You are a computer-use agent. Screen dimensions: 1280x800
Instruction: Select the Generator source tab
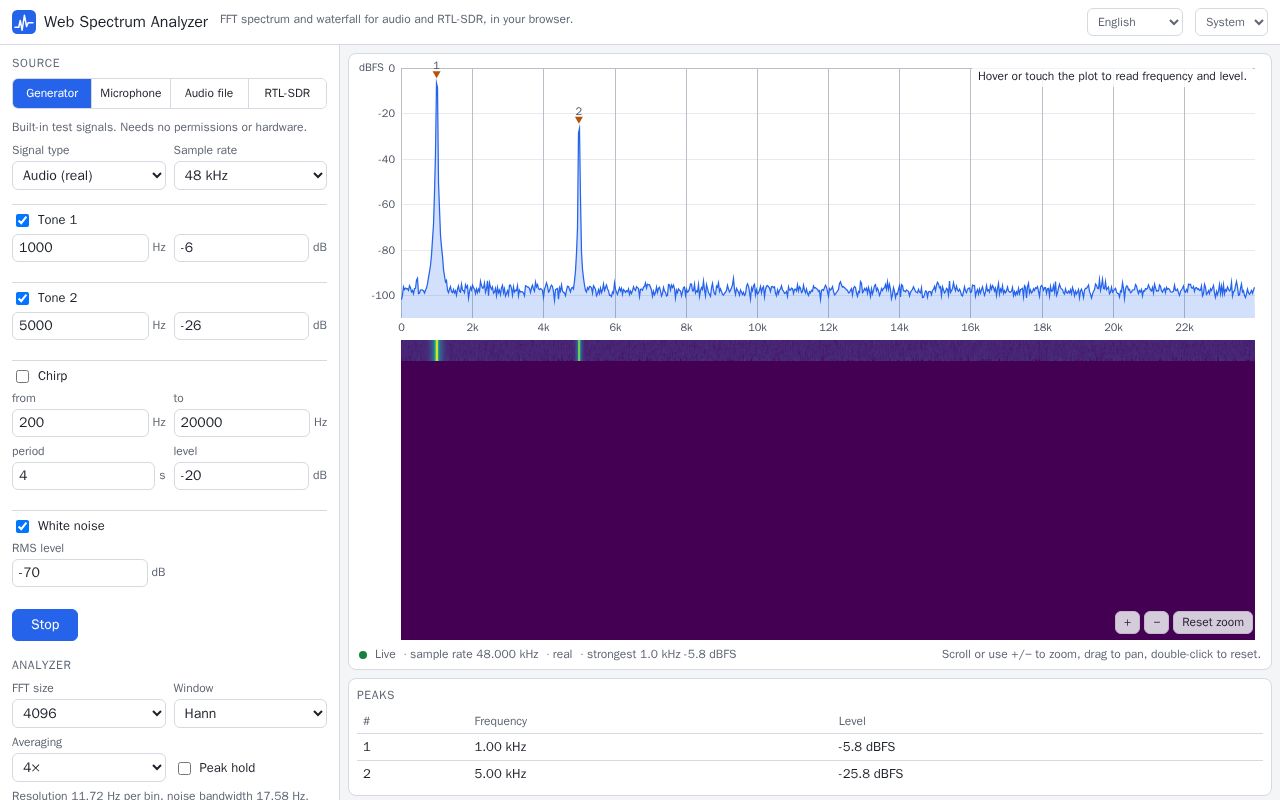pyautogui.click(x=52, y=93)
